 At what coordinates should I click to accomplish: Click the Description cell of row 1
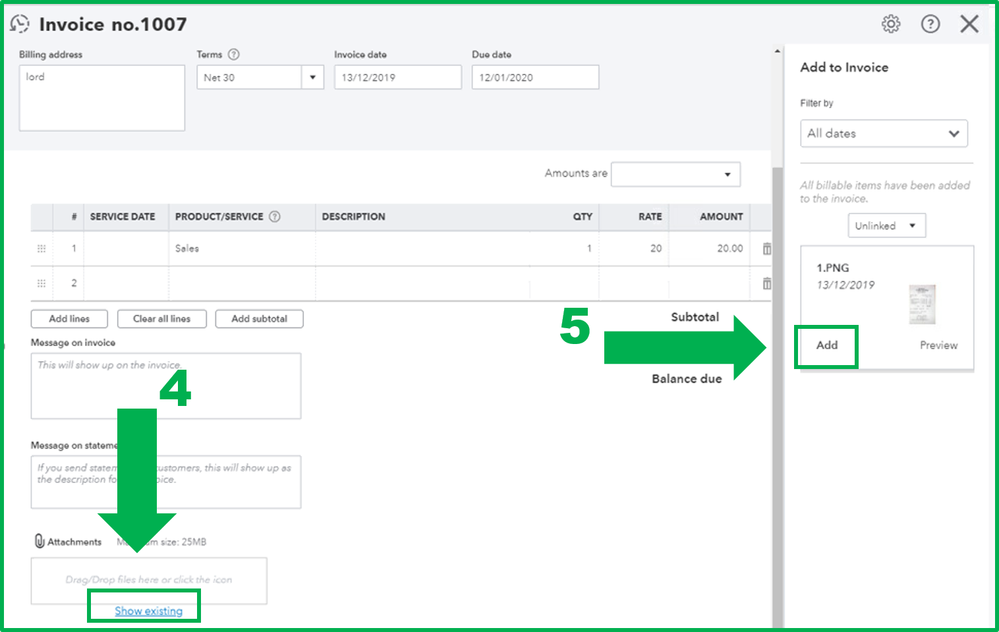point(422,248)
